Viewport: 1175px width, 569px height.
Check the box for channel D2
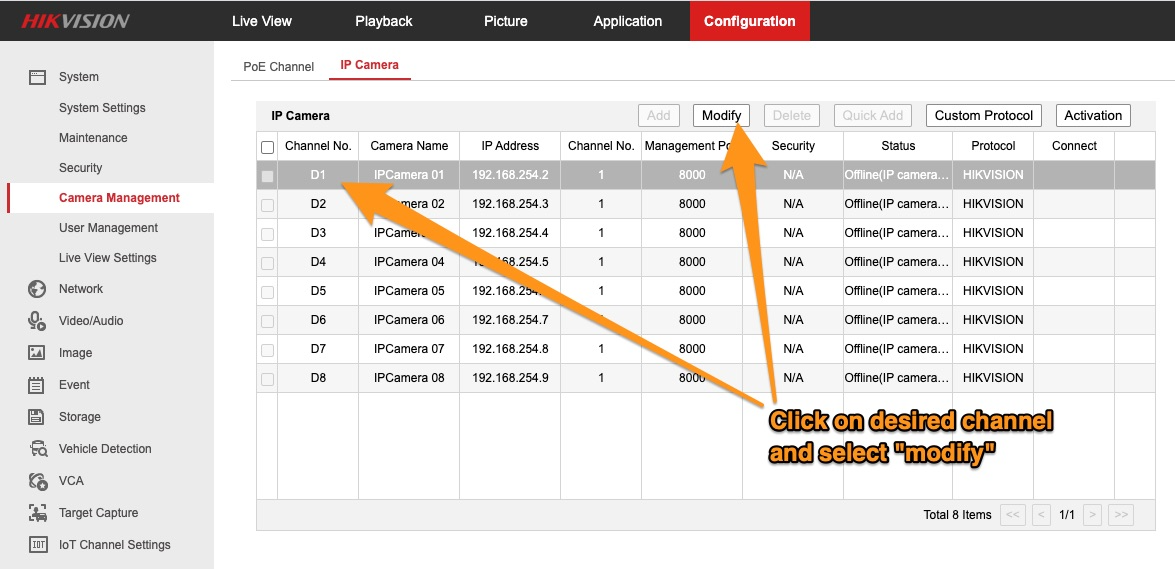267,205
